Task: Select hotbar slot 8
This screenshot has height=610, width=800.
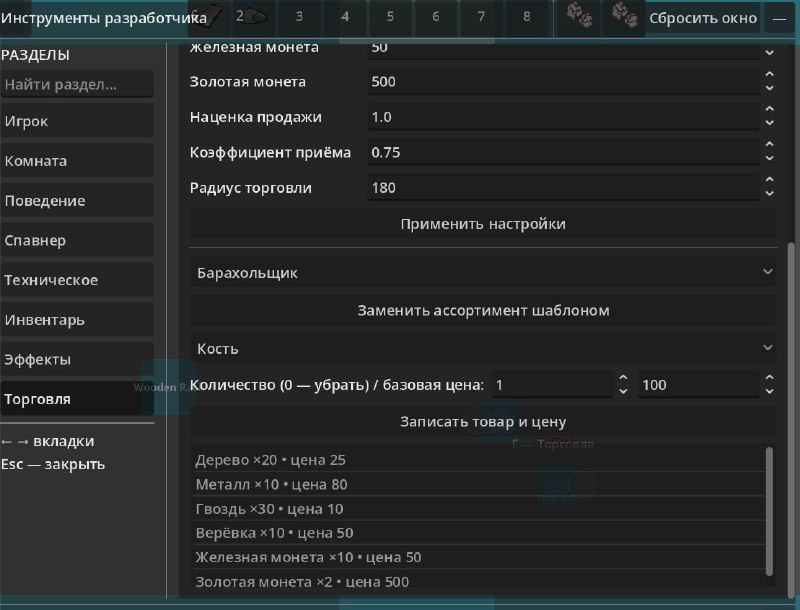Action: [x=527, y=17]
